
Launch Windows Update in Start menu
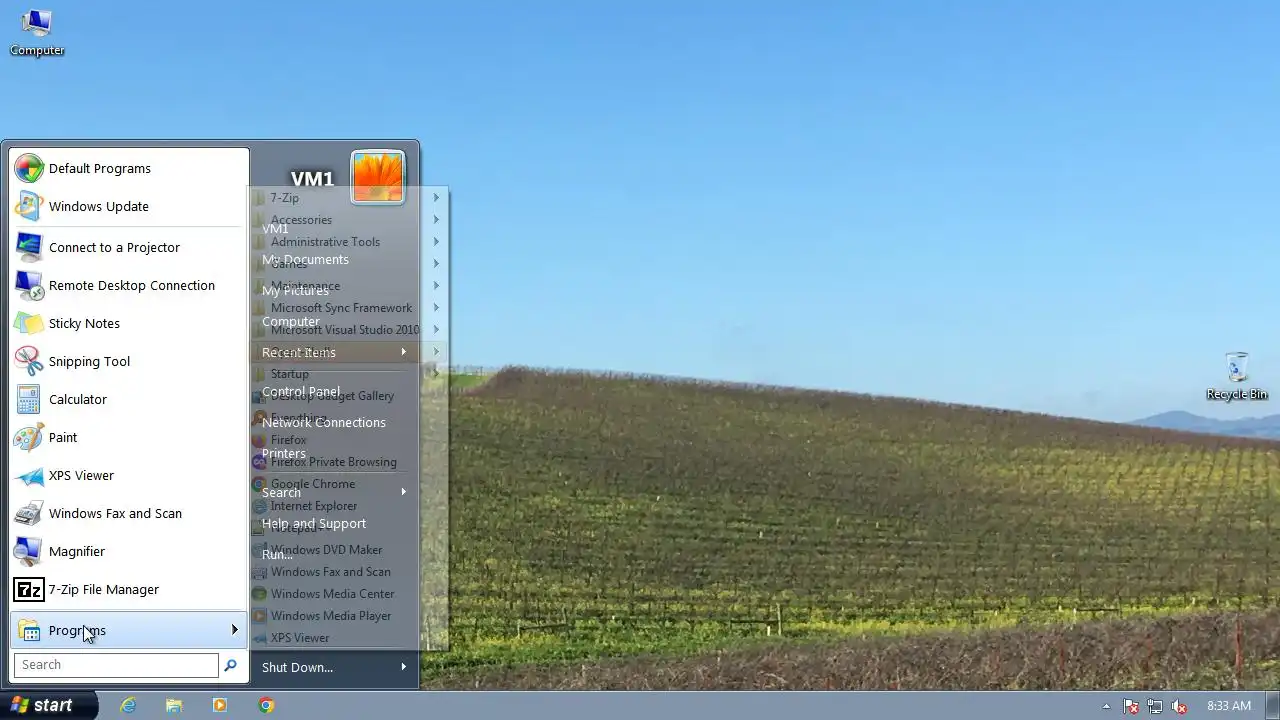click(129, 206)
